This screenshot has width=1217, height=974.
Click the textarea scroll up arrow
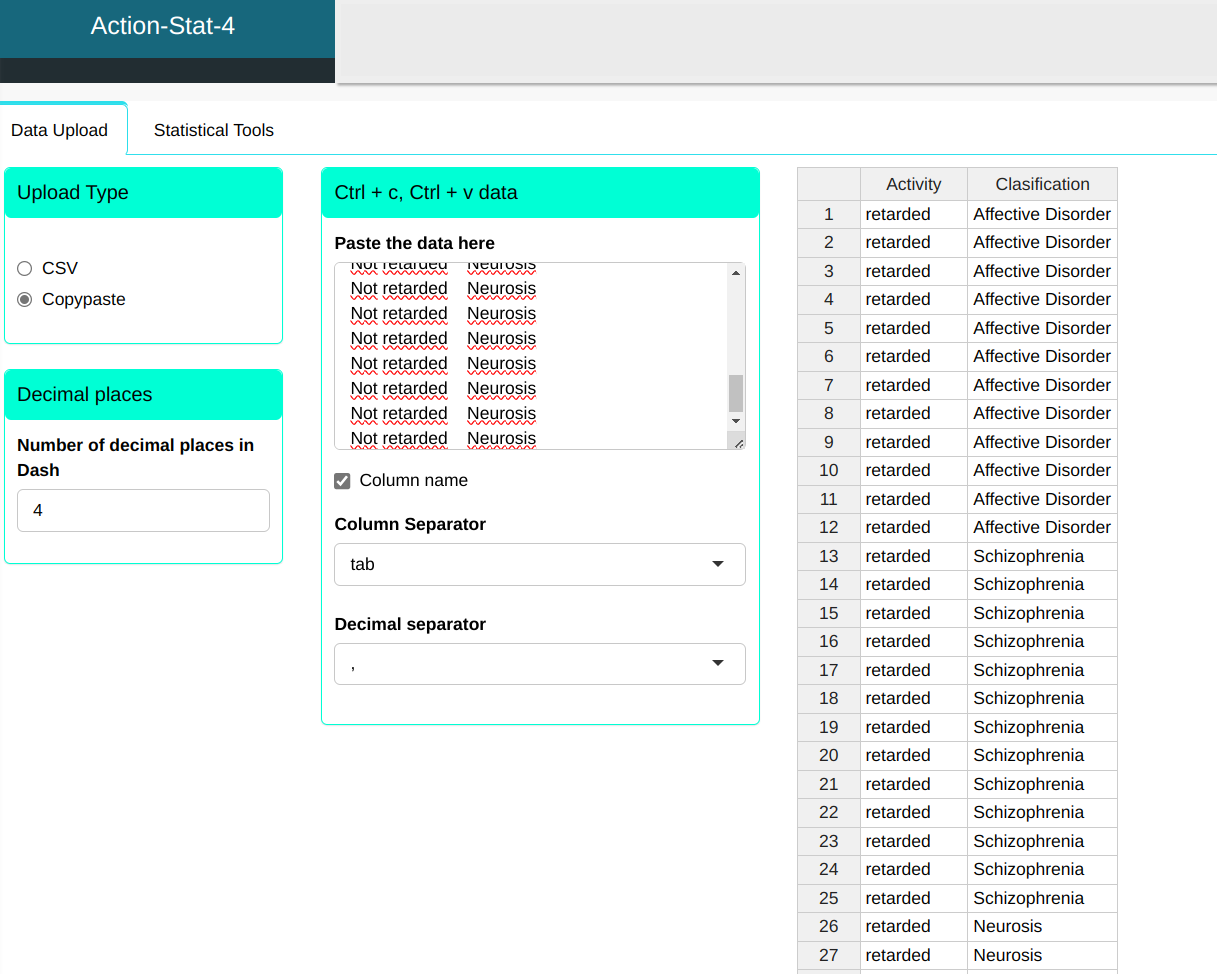point(736,273)
